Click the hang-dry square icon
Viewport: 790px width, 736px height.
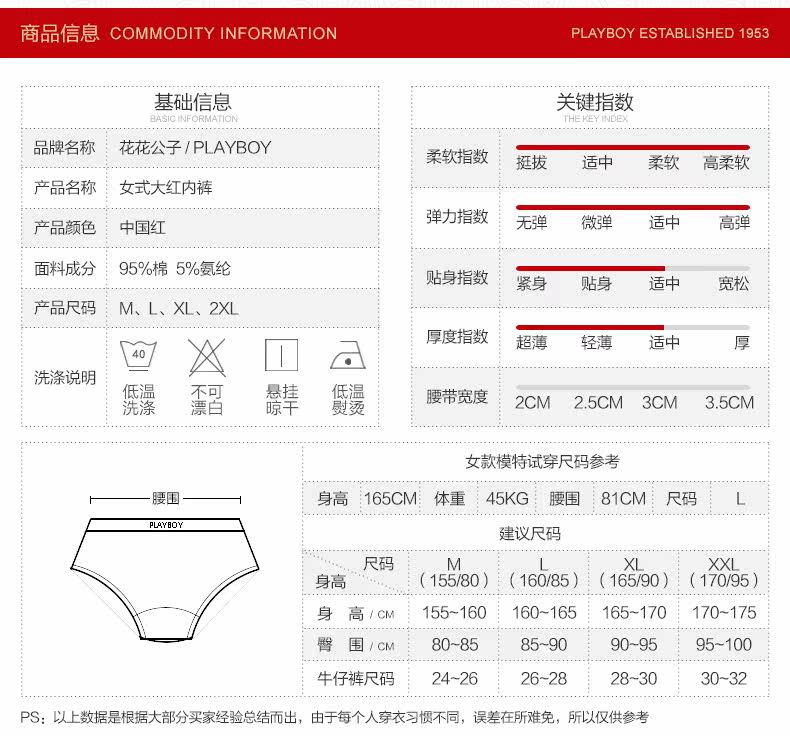(x=281, y=355)
